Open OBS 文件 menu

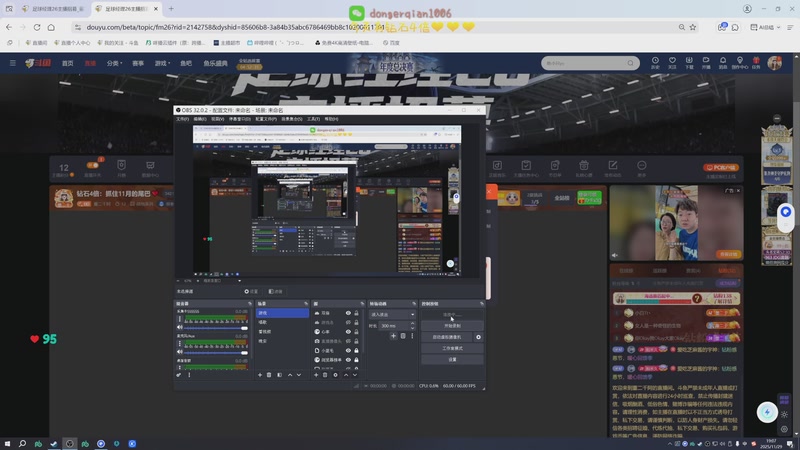click(x=182, y=119)
